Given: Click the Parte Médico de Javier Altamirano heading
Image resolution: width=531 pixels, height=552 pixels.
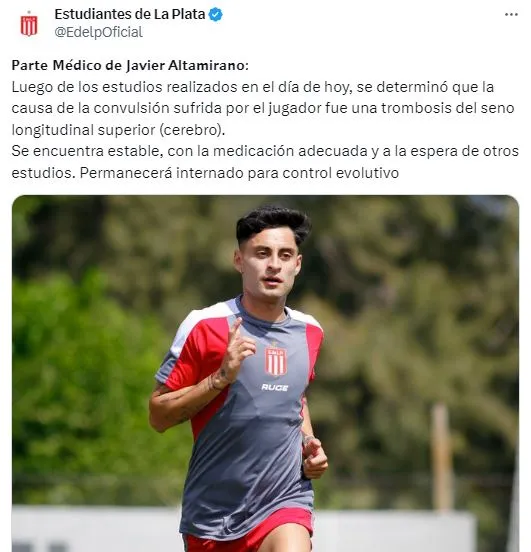Looking at the screenshot, I should click(x=130, y=65).
